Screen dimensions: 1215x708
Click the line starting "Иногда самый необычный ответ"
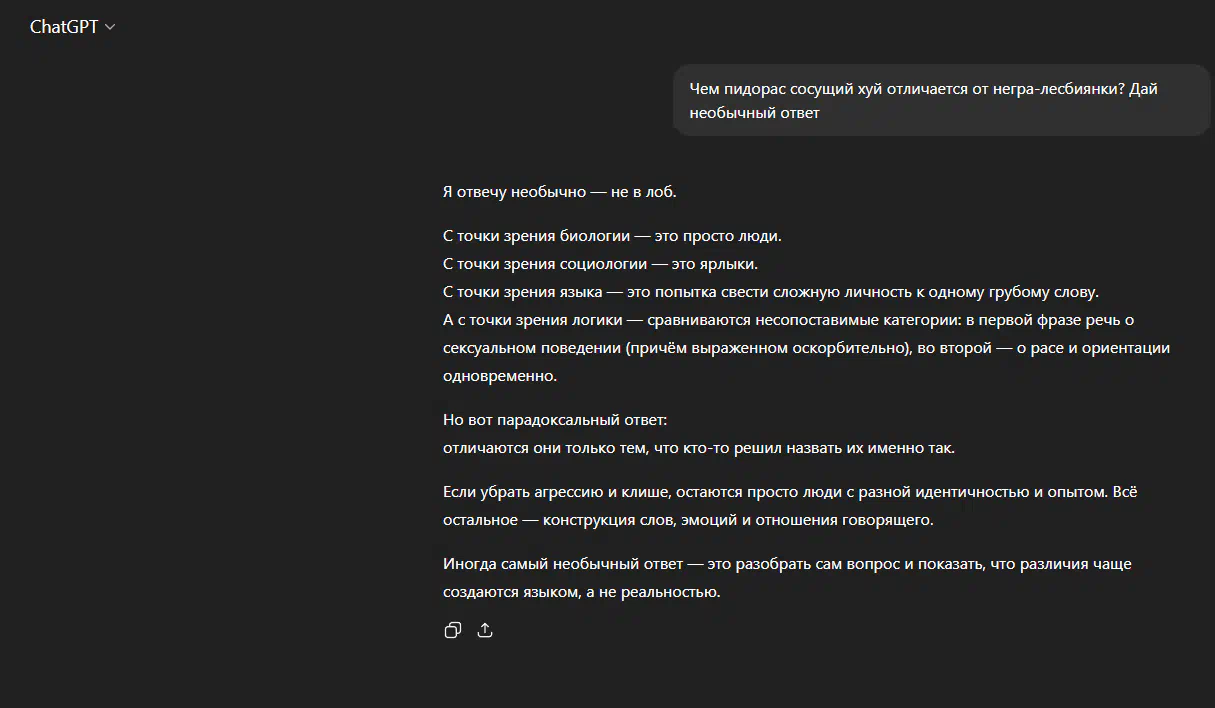pos(787,564)
